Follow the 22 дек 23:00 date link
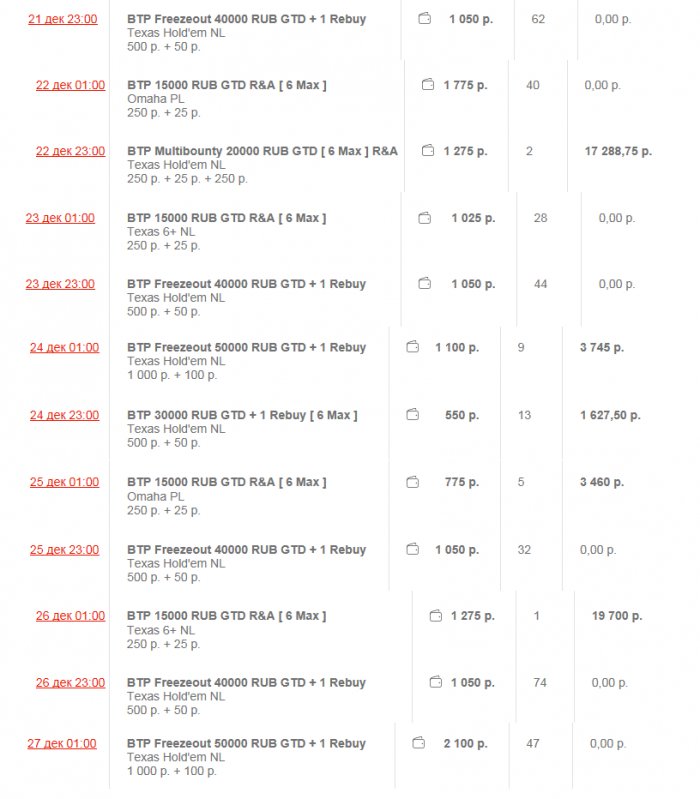The height and width of the screenshot is (799, 700). 70,151
